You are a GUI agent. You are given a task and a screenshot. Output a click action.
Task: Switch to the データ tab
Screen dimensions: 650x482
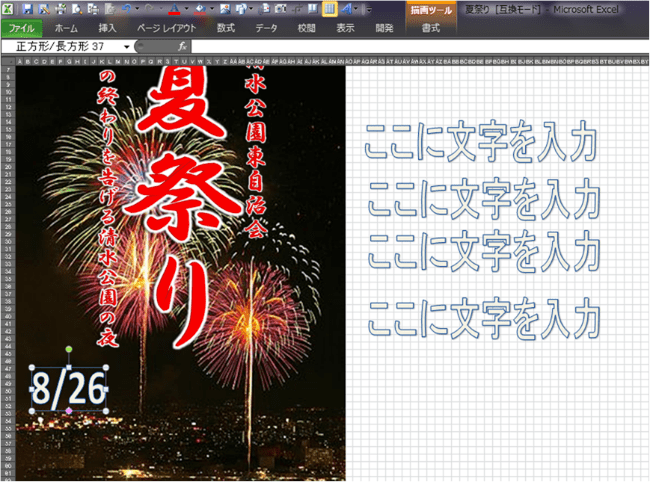pos(266,28)
